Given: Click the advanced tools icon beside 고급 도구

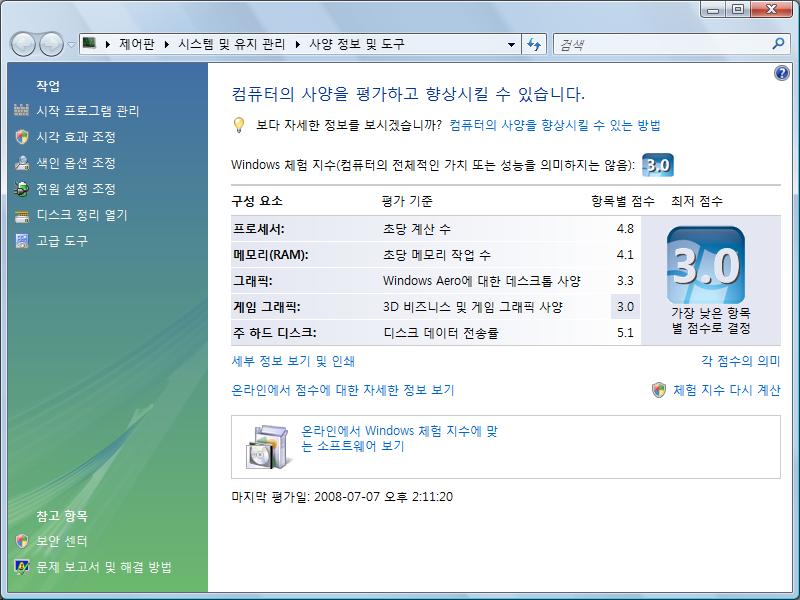Looking at the screenshot, I should pyautogui.click(x=21, y=241).
